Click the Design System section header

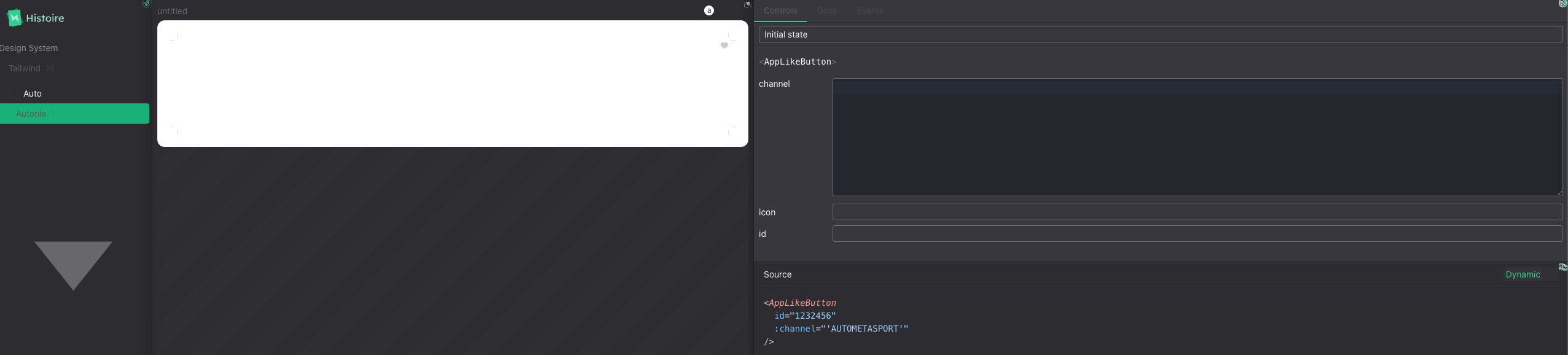pyautogui.click(x=29, y=48)
